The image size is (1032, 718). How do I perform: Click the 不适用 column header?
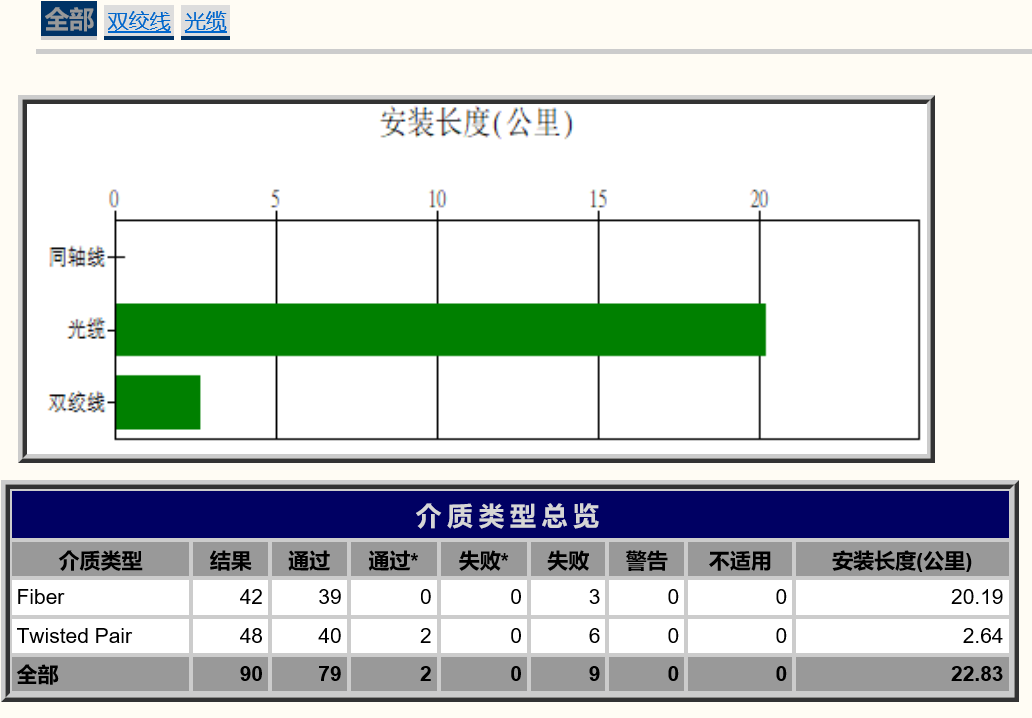pos(740,560)
